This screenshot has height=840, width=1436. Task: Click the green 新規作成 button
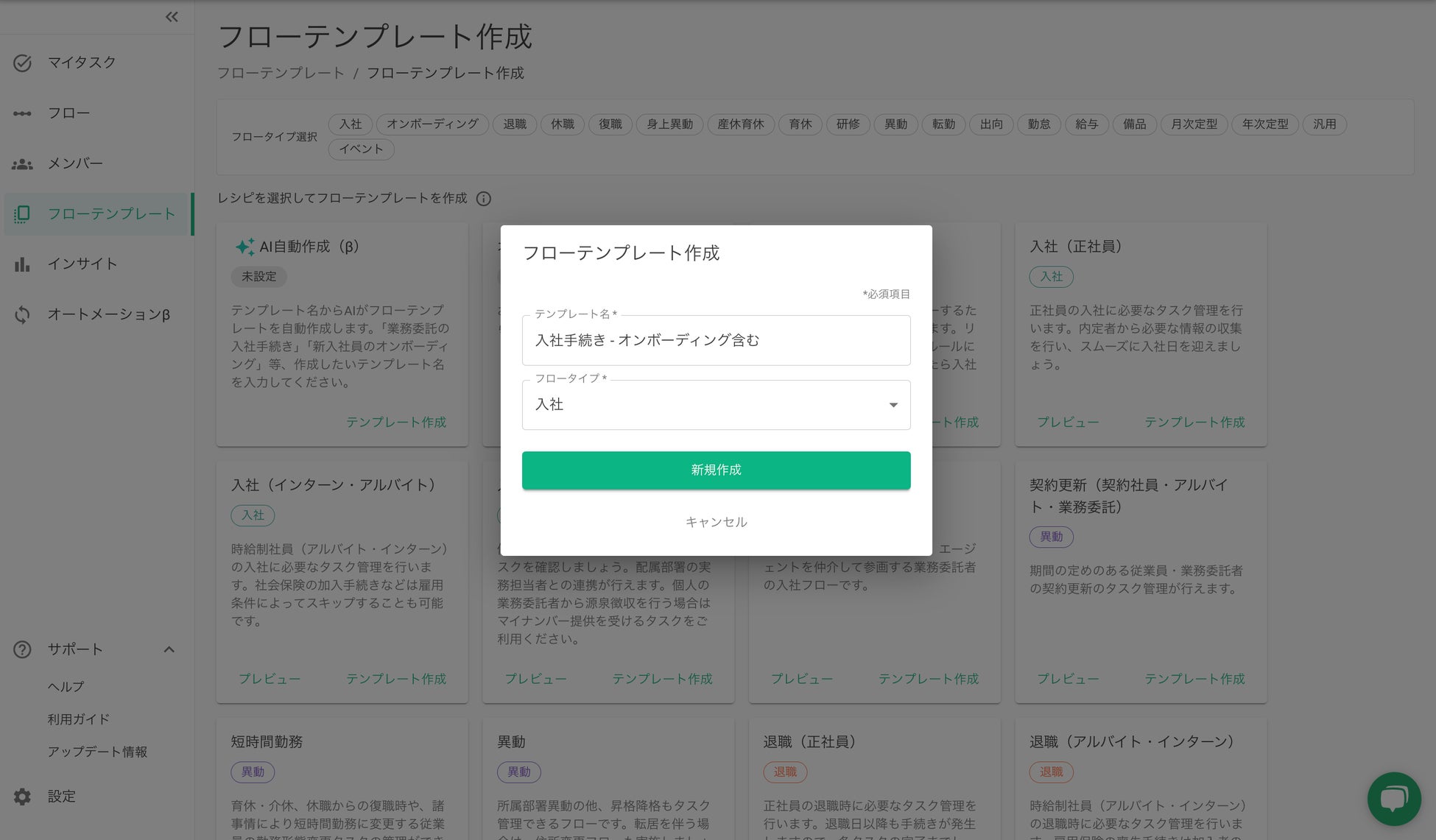716,470
